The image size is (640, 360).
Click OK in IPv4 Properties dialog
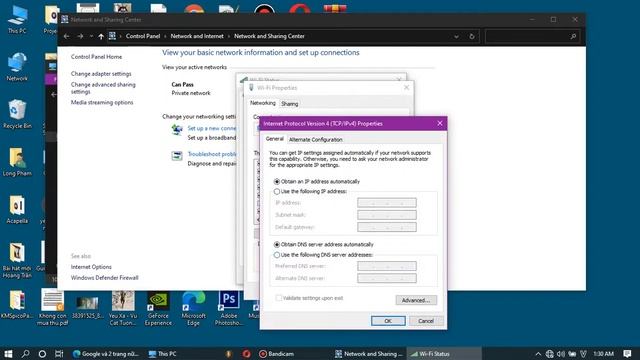click(x=388, y=321)
